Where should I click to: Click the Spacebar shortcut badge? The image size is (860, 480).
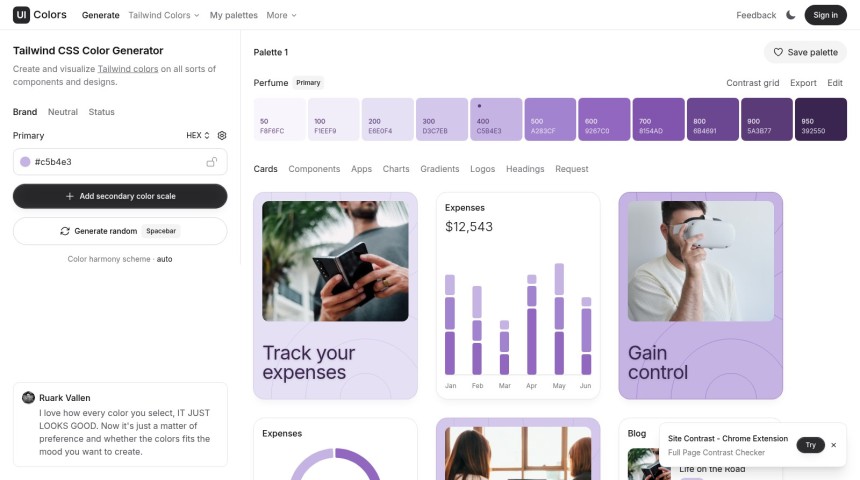pyautogui.click(x=161, y=231)
